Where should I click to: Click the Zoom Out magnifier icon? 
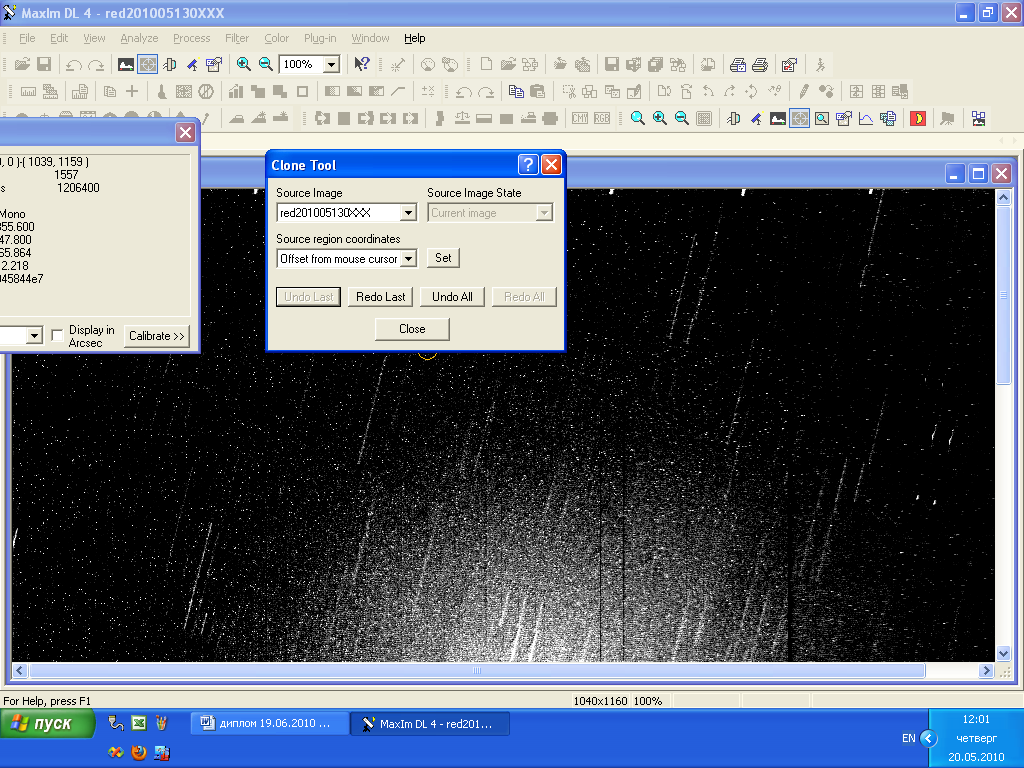pyautogui.click(x=266, y=64)
